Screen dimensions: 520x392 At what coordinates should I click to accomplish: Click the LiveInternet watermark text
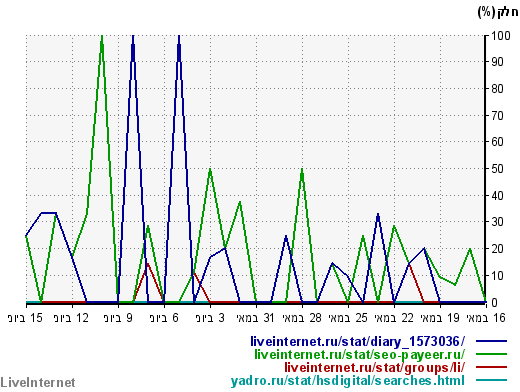click(x=38, y=383)
